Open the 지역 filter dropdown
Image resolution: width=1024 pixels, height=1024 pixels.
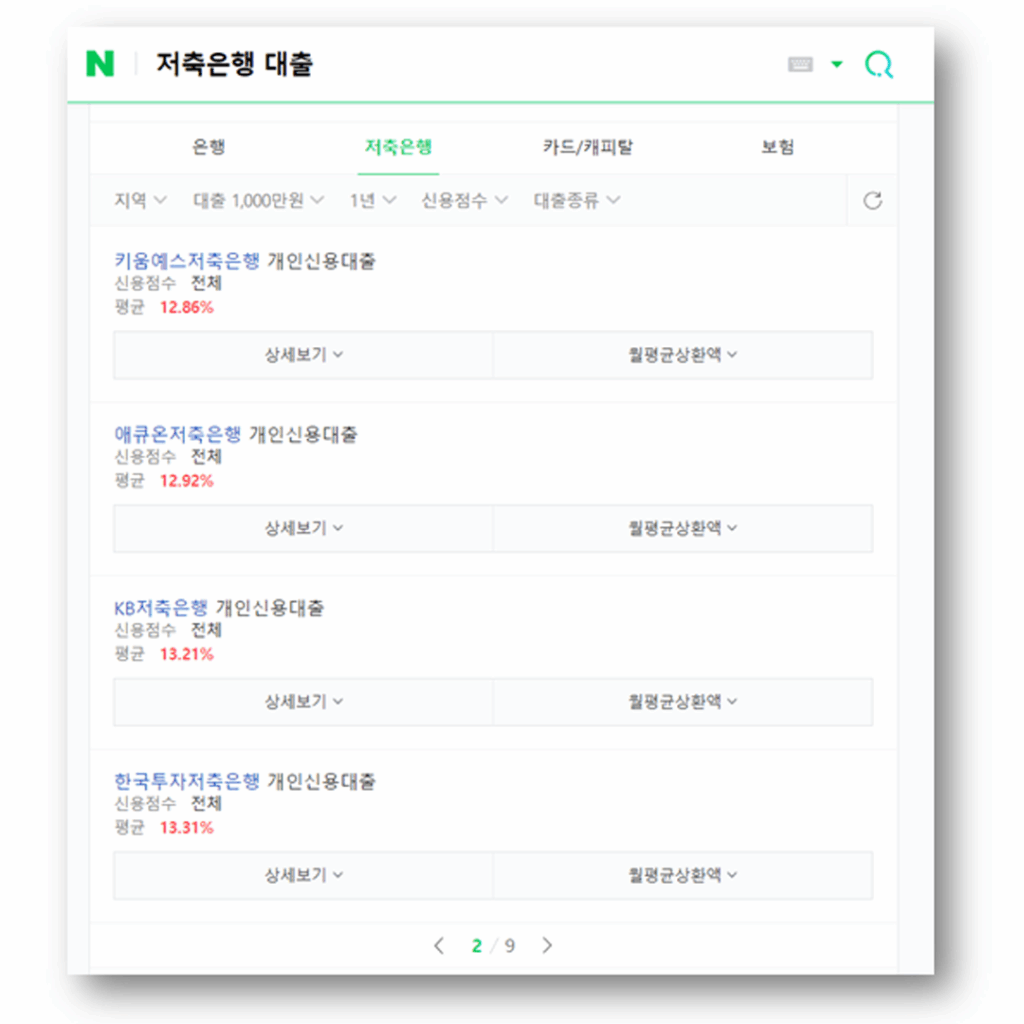pyautogui.click(x=140, y=200)
